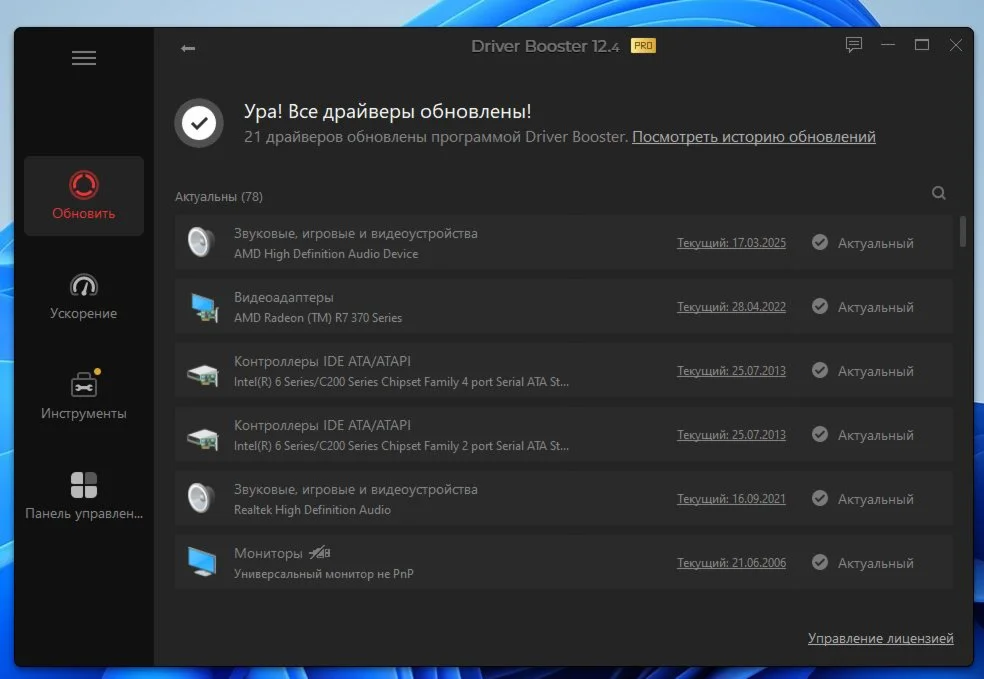Click Актуальный check icon for AMD Radeon
Image resolution: width=984 pixels, height=679 pixels.
(820, 306)
